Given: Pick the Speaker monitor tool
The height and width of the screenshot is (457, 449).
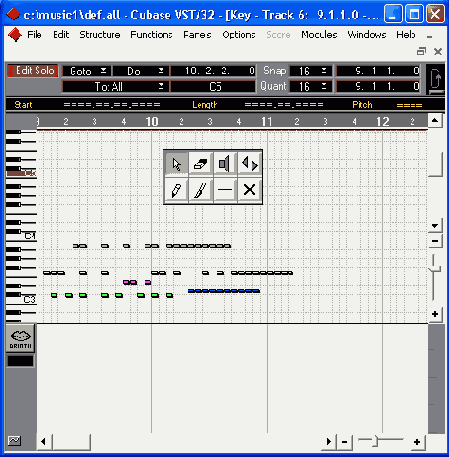Looking at the screenshot, I should click(x=225, y=164).
